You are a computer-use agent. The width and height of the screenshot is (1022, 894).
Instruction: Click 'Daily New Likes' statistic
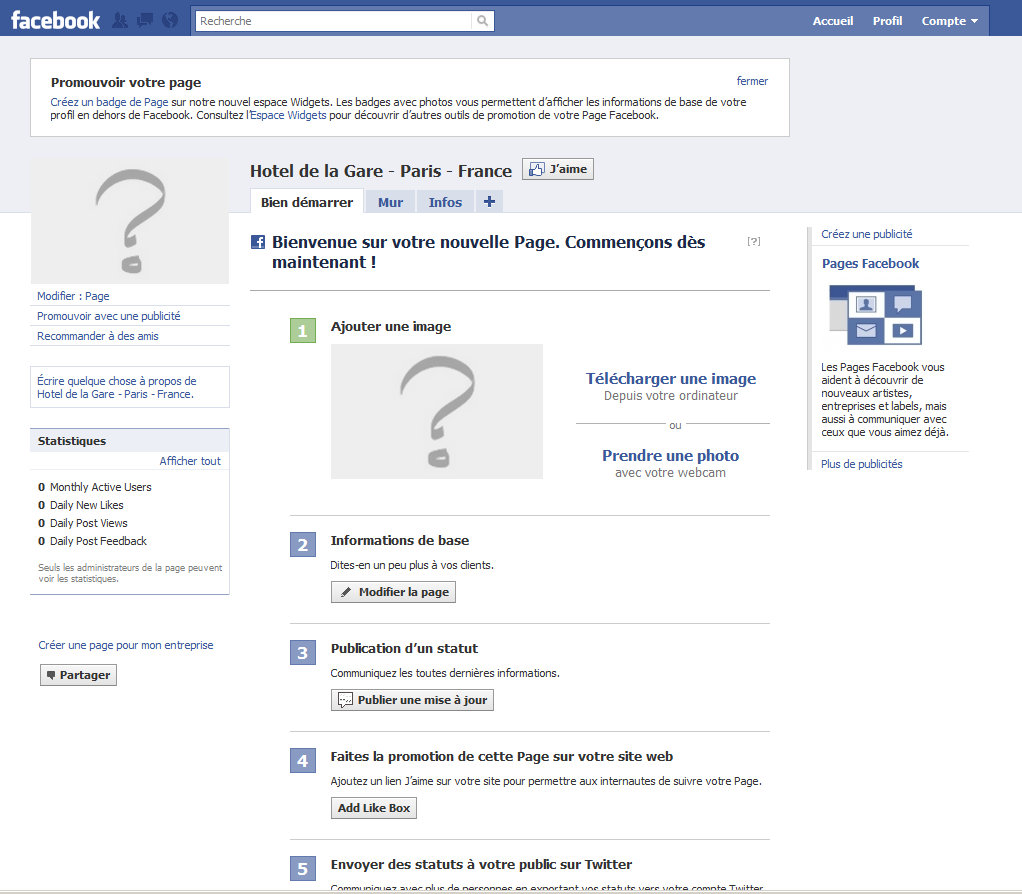[80, 505]
